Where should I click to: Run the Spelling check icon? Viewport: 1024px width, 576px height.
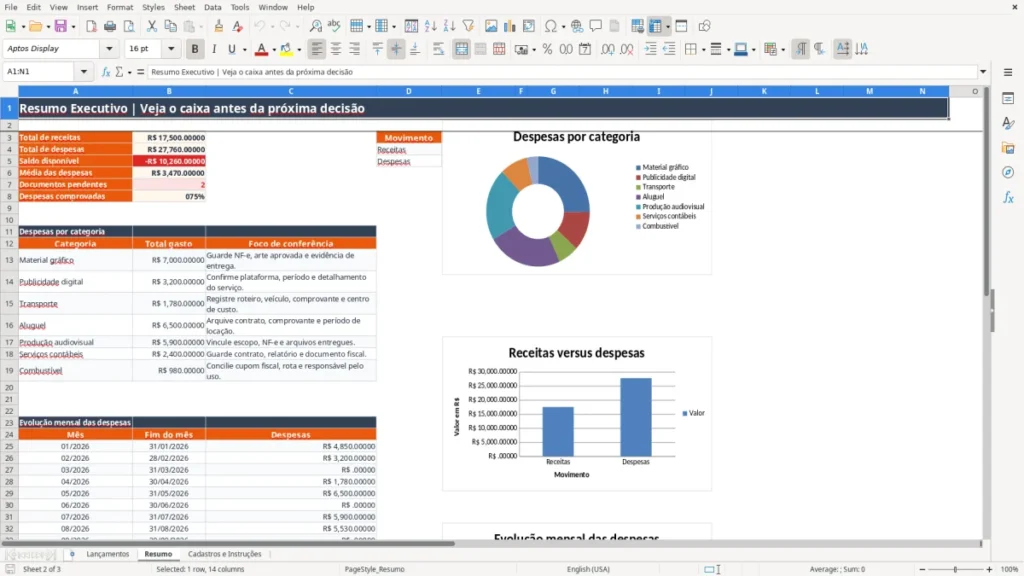[x=334, y=26]
